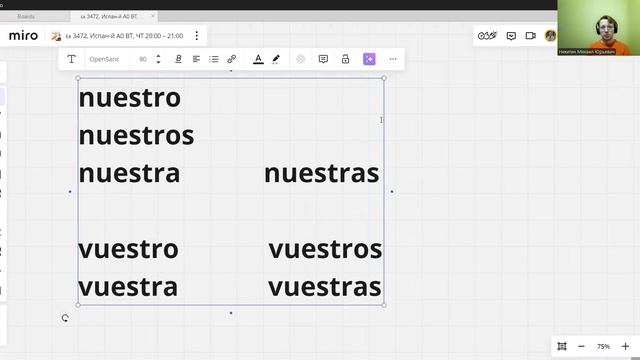Open the toolbar more options ellipsis

pos(393,59)
